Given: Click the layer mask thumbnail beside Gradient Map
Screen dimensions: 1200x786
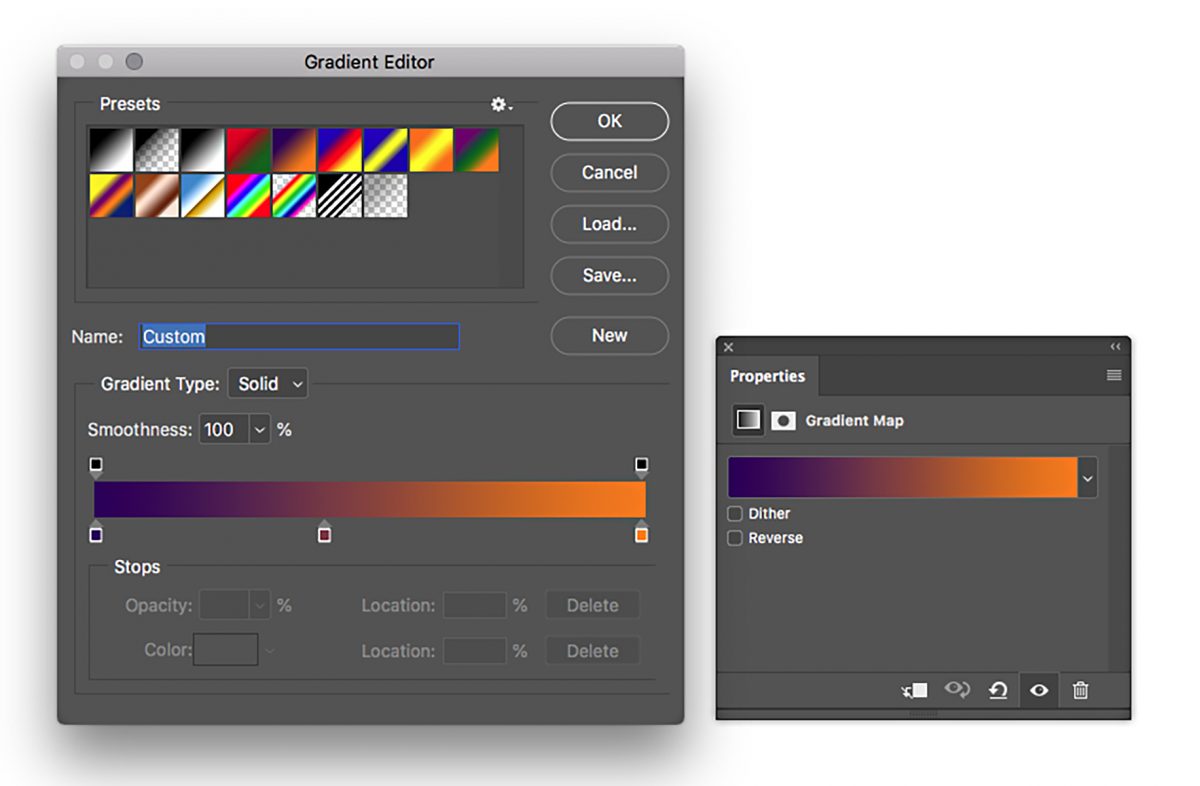Looking at the screenshot, I should [781, 420].
